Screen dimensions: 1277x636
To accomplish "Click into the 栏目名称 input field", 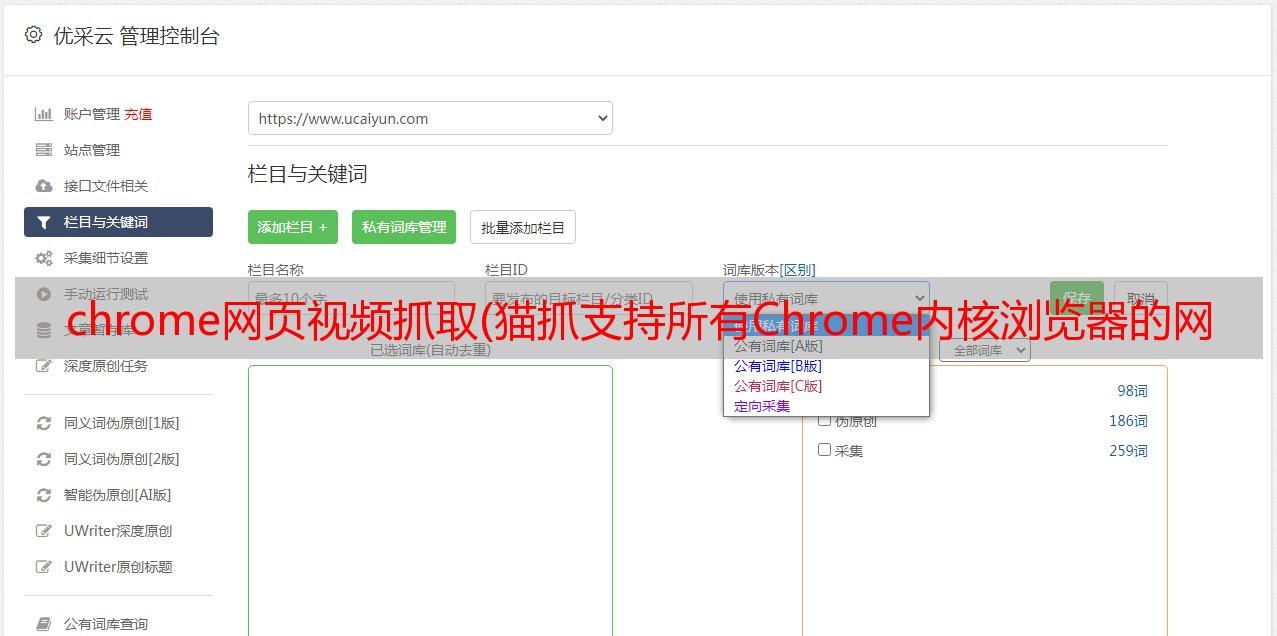I will [x=351, y=298].
